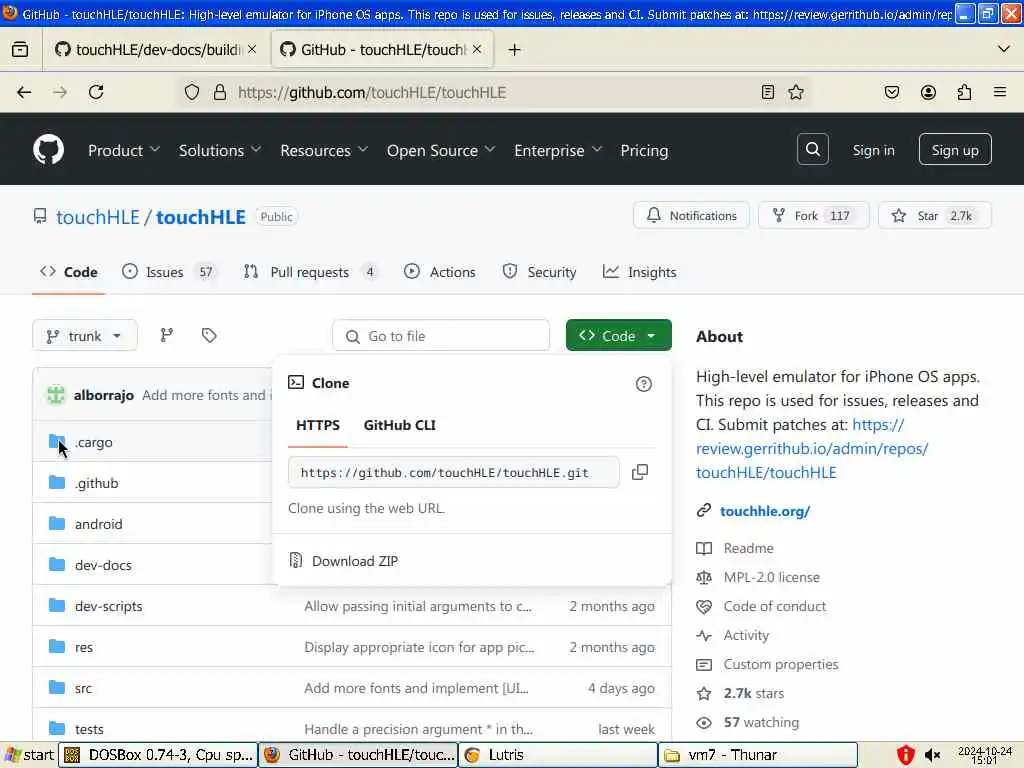Click the Pricing link
The image size is (1024, 768).
click(x=644, y=150)
